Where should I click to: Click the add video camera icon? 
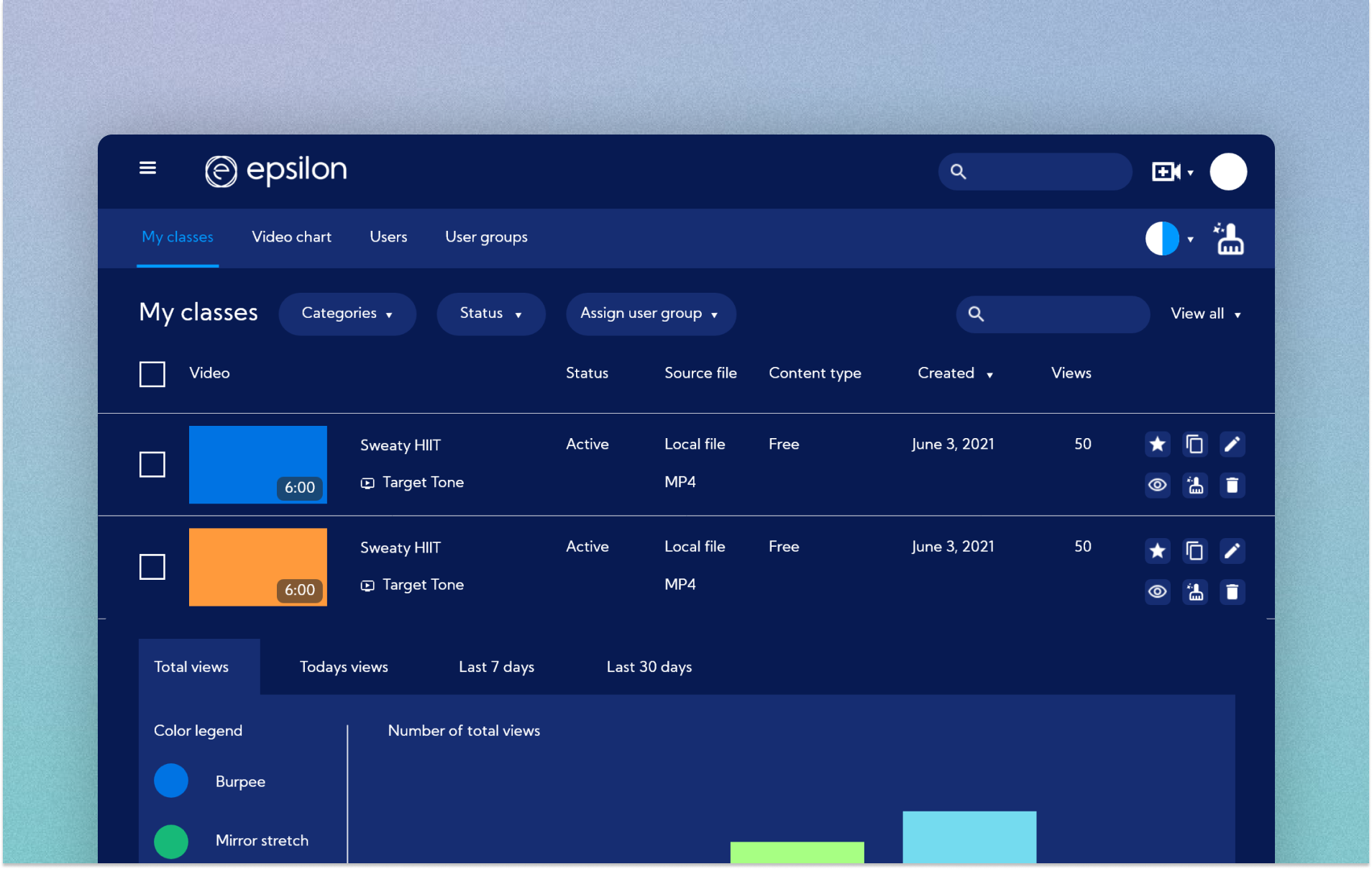tap(1166, 172)
